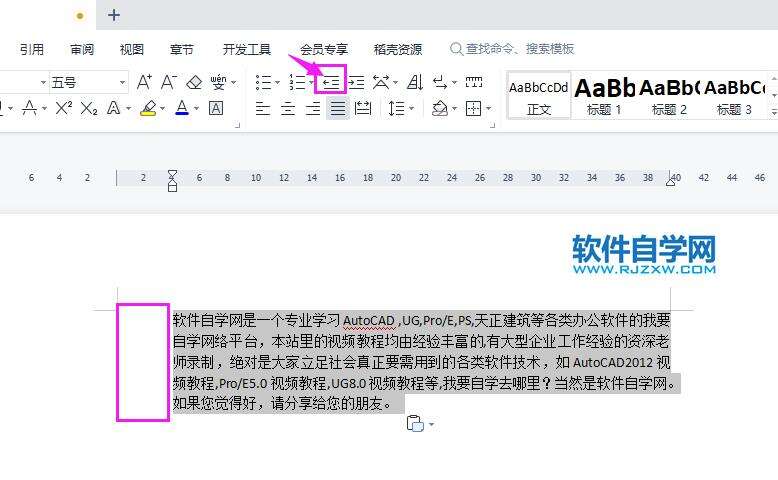
Task: Increase font size with the A+ icon
Action: click(144, 82)
